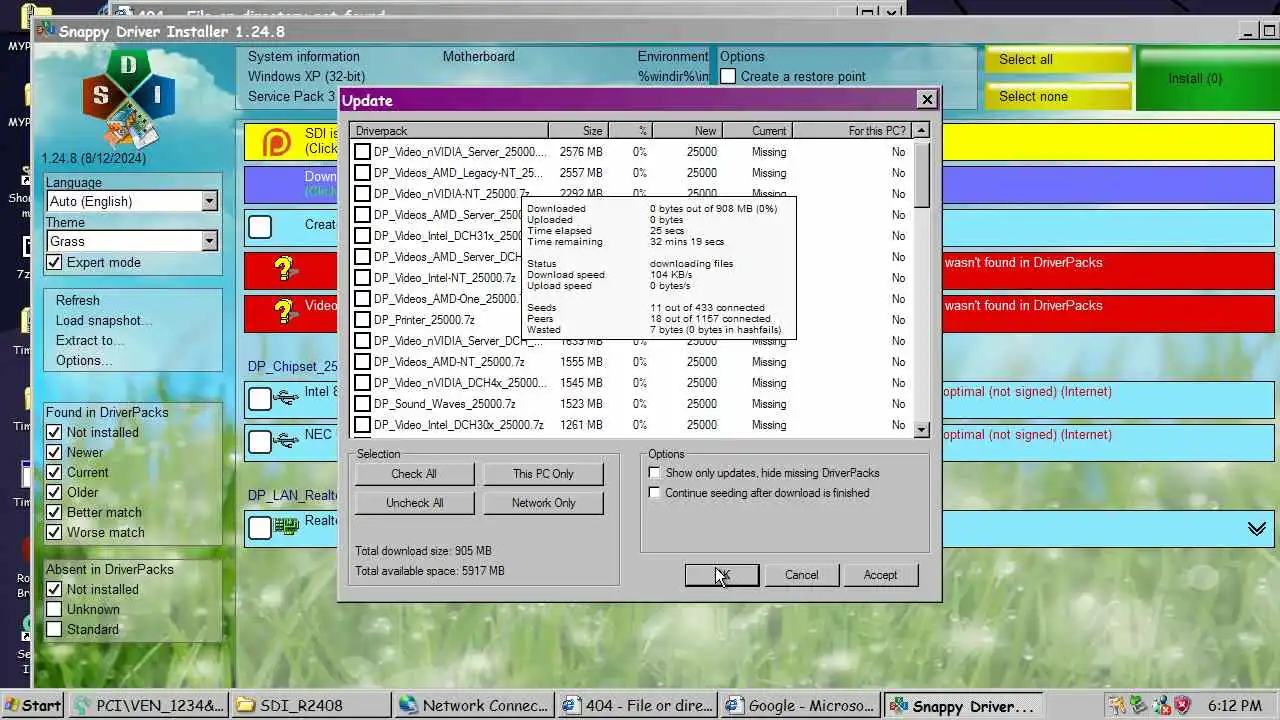Sort the update list by the New column
The image size is (1280, 720).
[x=687, y=131]
